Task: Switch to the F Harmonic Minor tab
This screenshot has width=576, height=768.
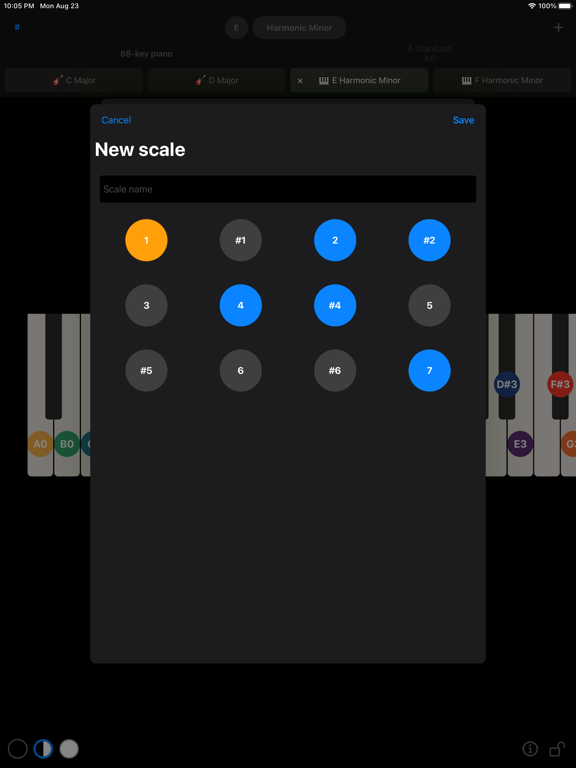Action: pyautogui.click(x=502, y=80)
